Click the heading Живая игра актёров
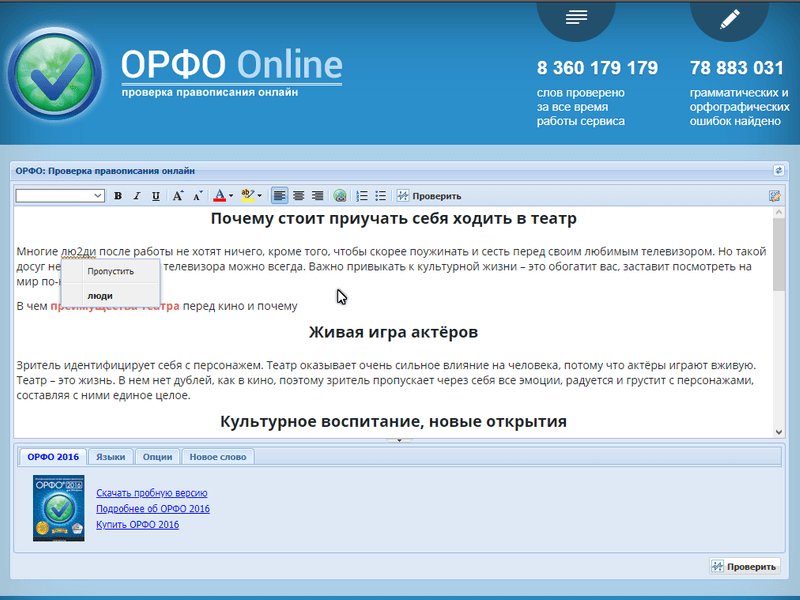 coord(393,332)
